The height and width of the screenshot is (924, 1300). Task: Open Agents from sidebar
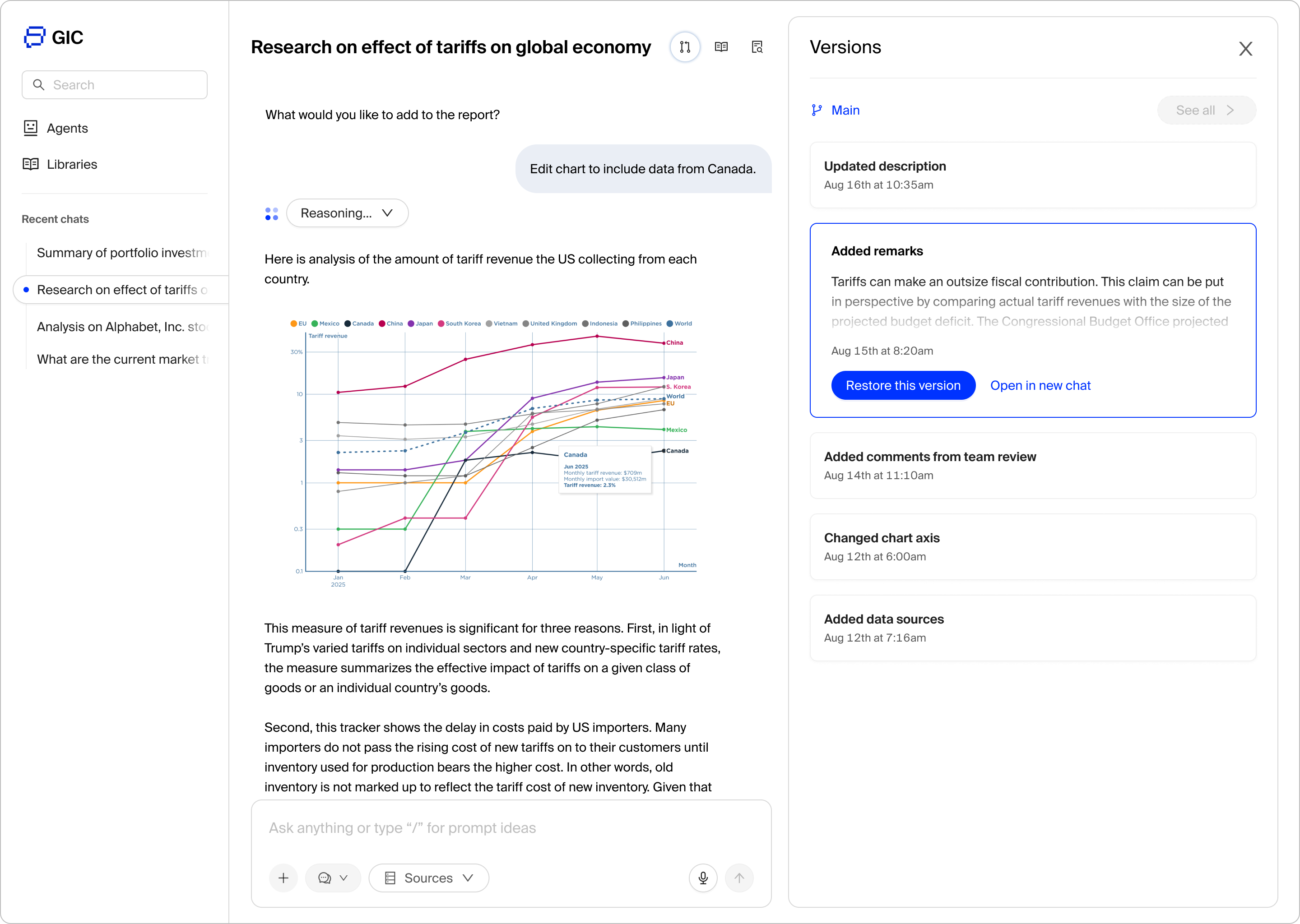coord(56,128)
